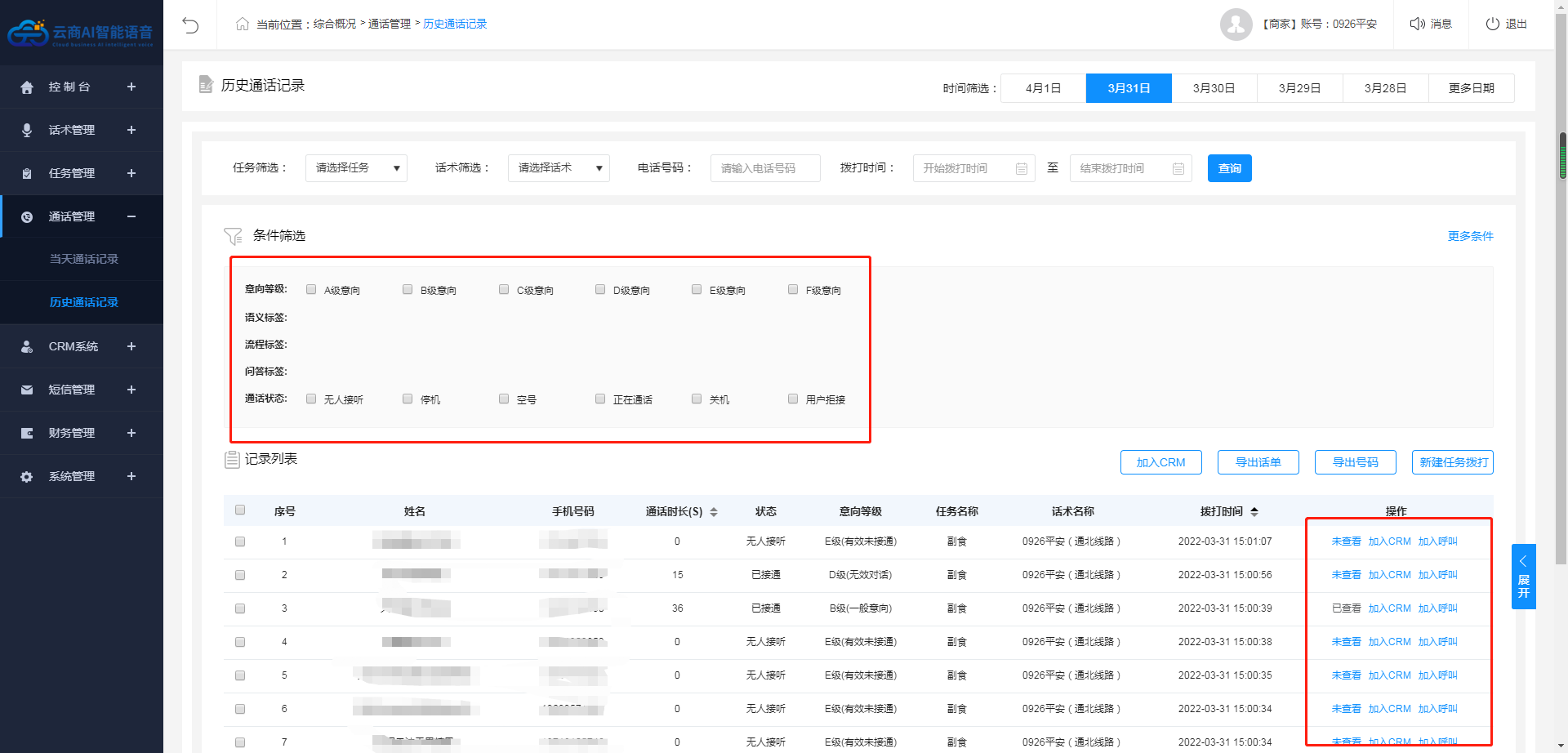Open calendar icon in start dial time field
This screenshot has height=753, width=1568.
[1021, 168]
